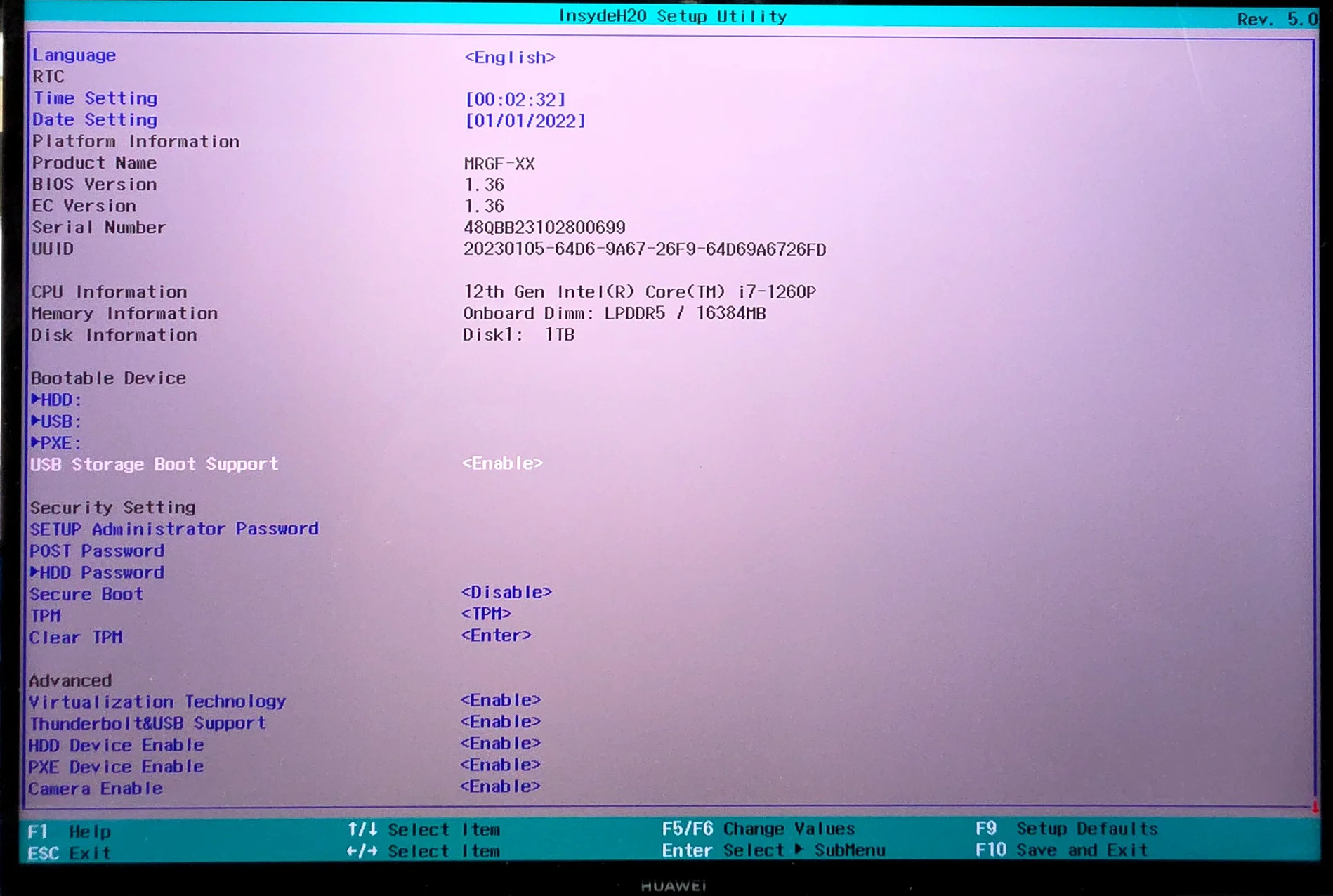The height and width of the screenshot is (896, 1333).
Task: Select SETUP Administrator Password
Action: (x=174, y=529)
